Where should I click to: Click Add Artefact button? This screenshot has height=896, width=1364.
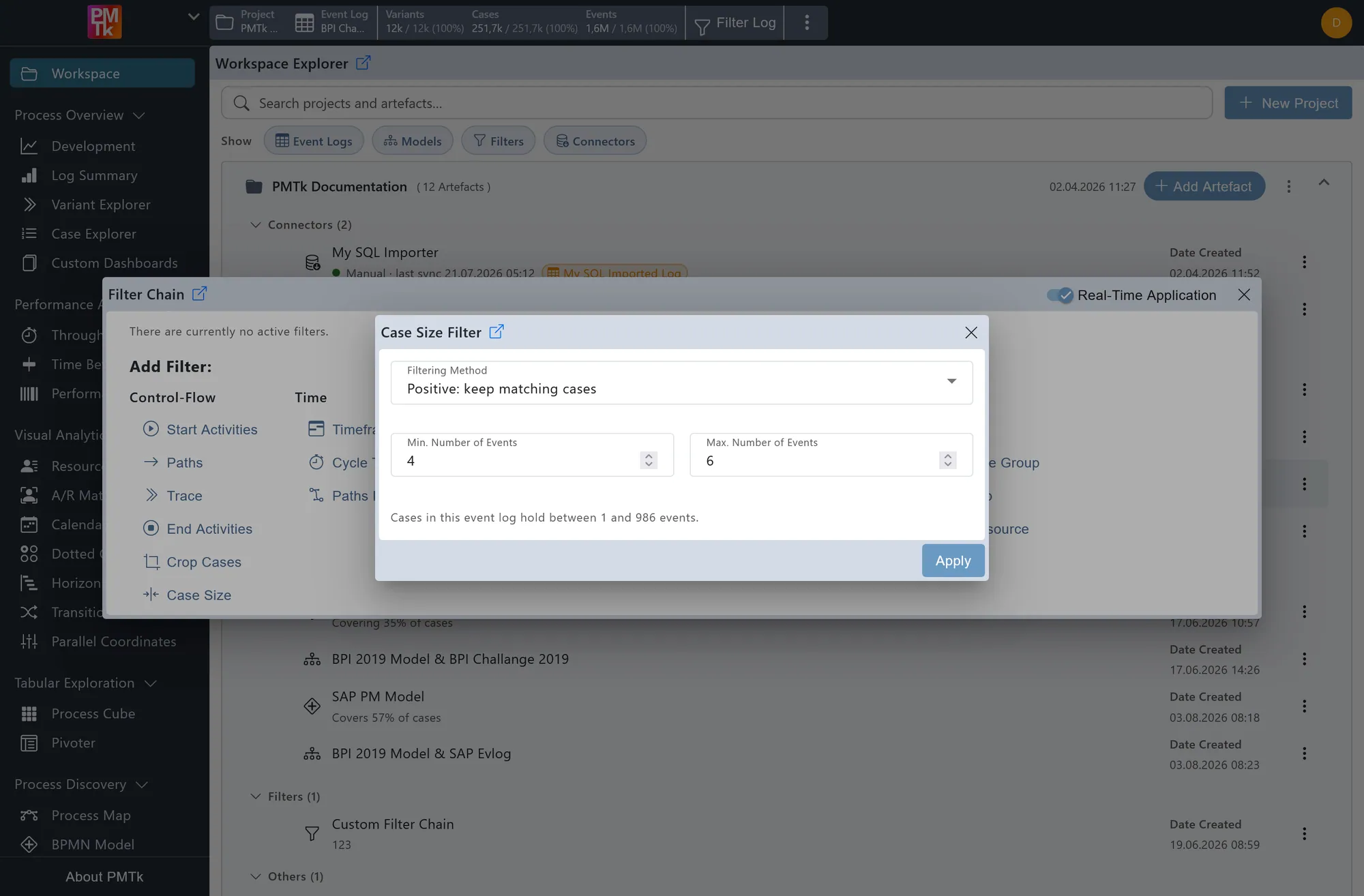(x=1204, y=186)
